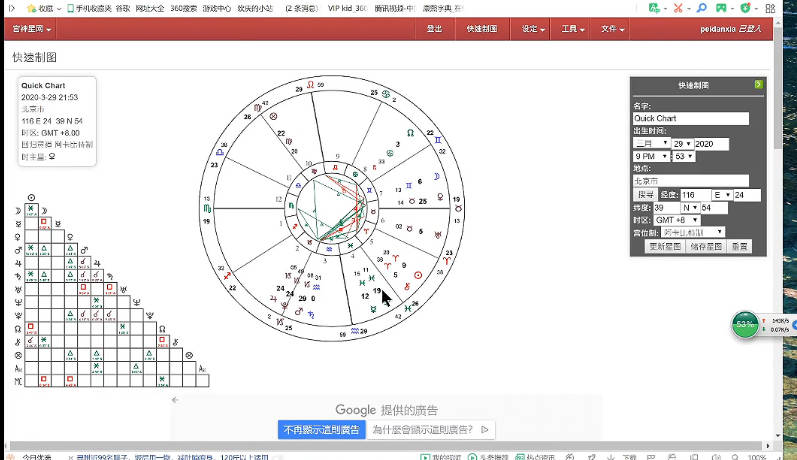Click the scissors icon in browser toolbar
Image resolution: width=797 pixels, height=460 pixels.
708,8
